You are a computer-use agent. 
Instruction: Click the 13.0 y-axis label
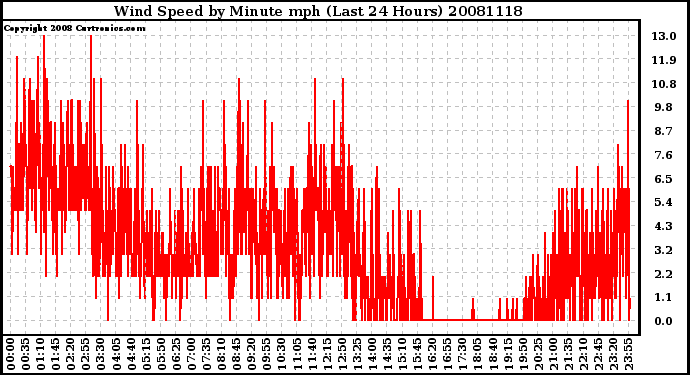point(664,36)
